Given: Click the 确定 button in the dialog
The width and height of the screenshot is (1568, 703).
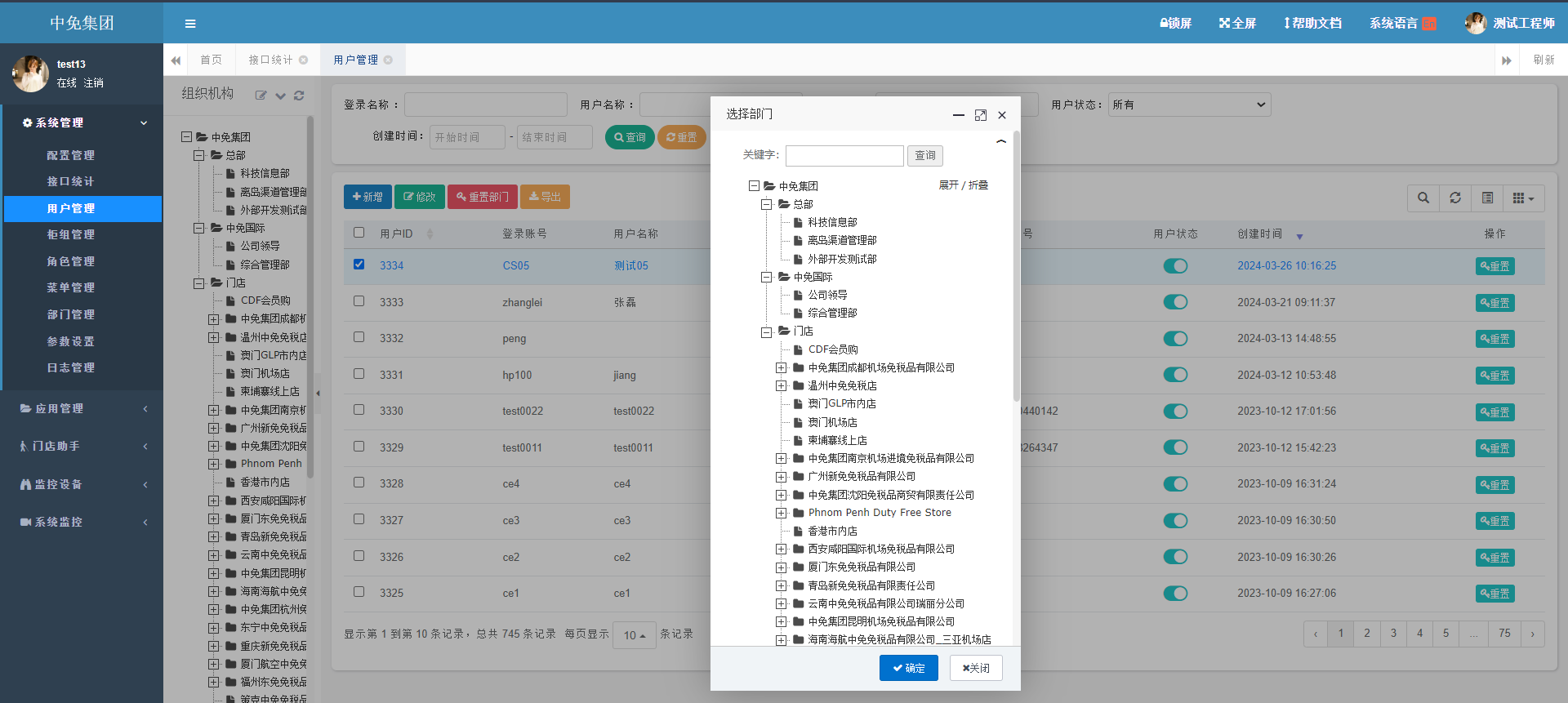Looking at the screenshot, I should [x=908, y=668].
